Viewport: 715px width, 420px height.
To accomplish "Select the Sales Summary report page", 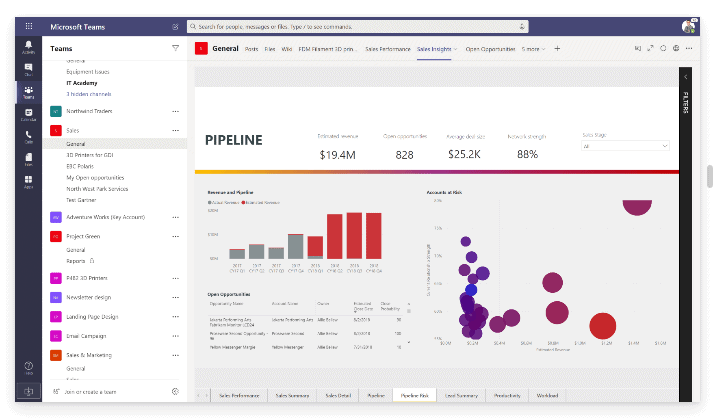I will pos(292,395).
